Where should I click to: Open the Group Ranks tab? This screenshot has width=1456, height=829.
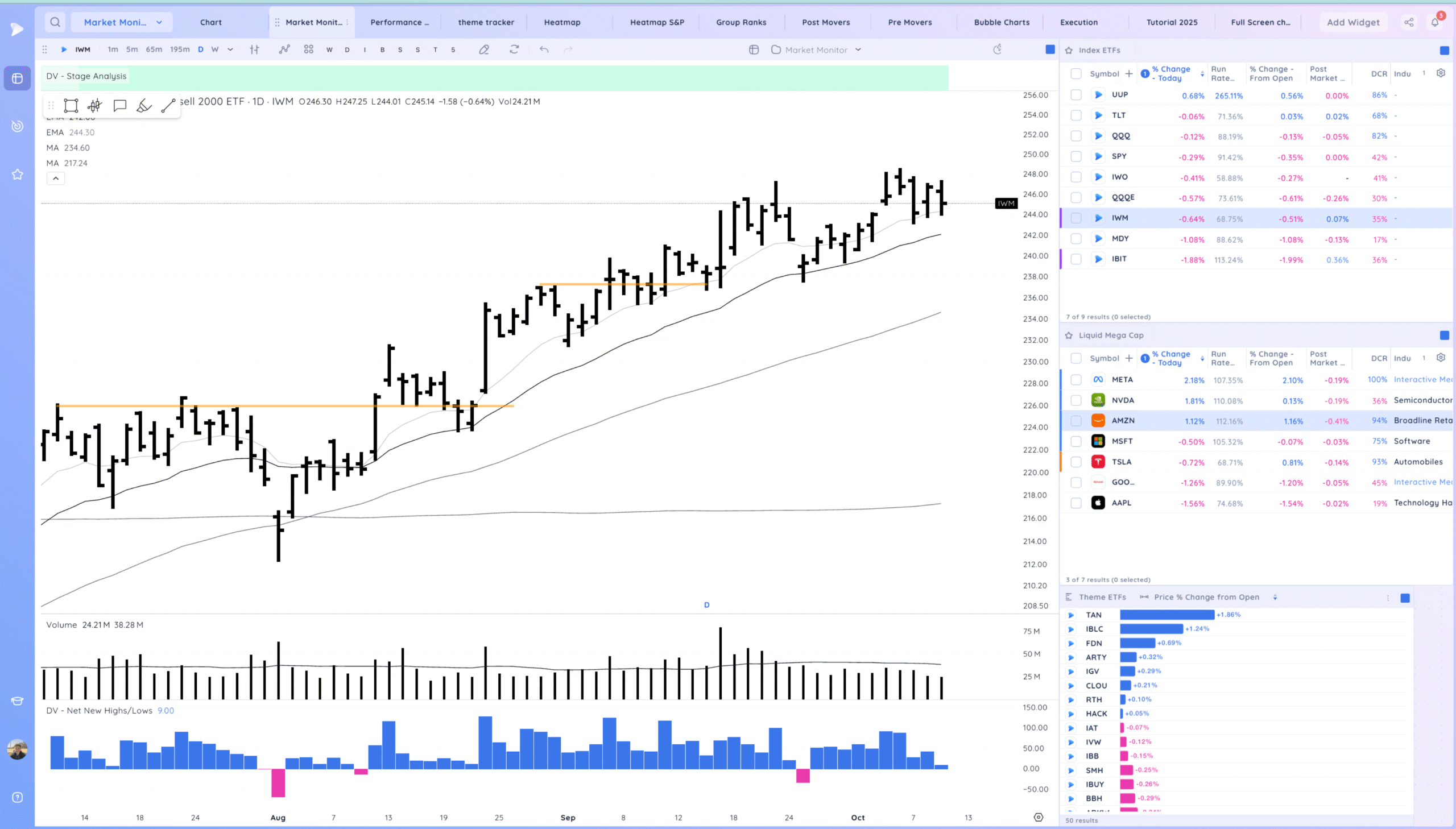(741, 22)
